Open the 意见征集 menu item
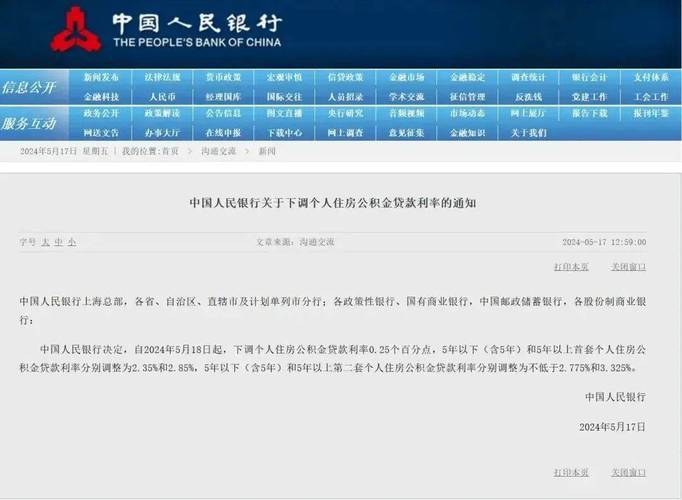Viewport: 682px width, 500px height. tap(407, 133)
